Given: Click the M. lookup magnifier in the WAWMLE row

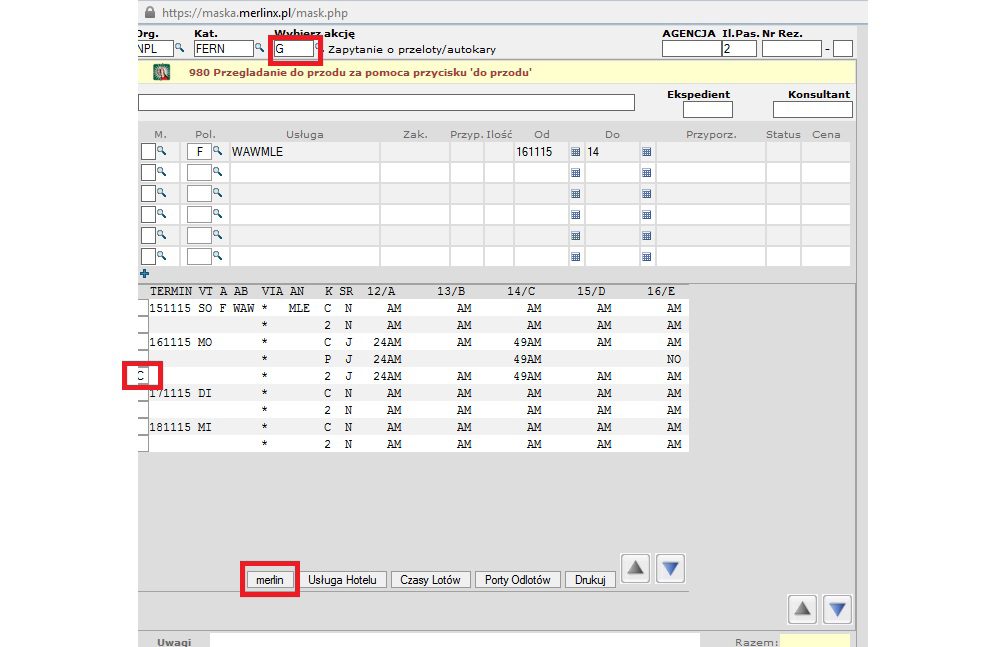Looking at the screenshot, I should (x=162, y=151).
